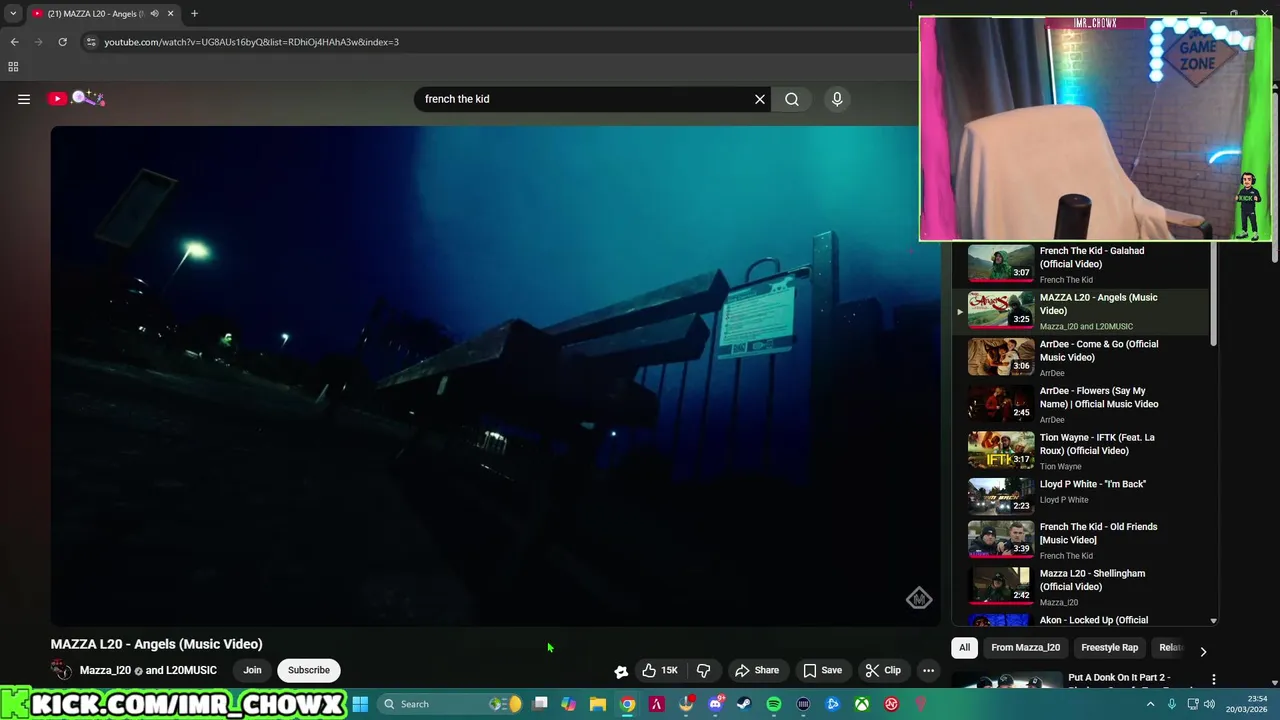This screenshot has width=1280, height=720.
Task: Click the hype star icon beside like
Action: point(621,671)
